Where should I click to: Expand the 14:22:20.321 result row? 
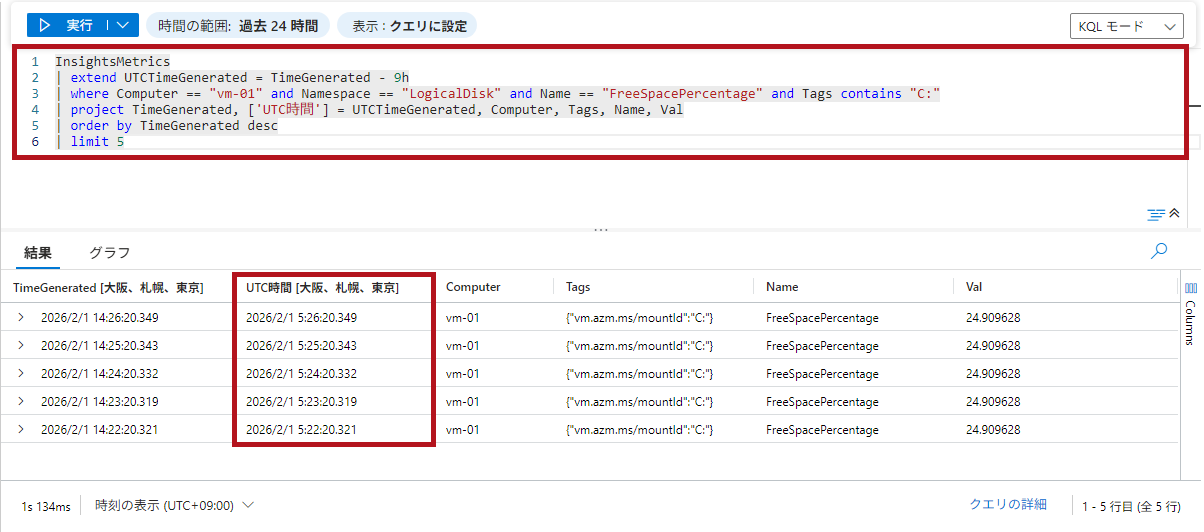click(x=21, y=430)
